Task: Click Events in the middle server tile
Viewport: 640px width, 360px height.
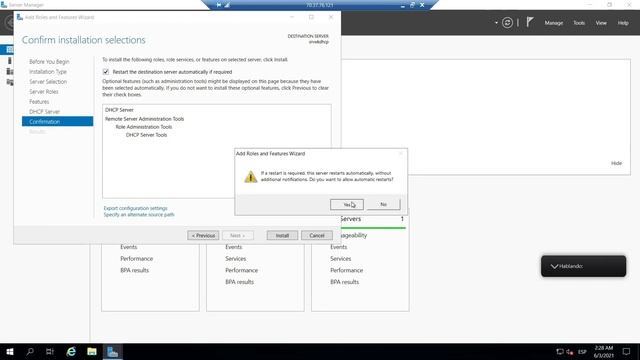Action: [x=233, y=247]
